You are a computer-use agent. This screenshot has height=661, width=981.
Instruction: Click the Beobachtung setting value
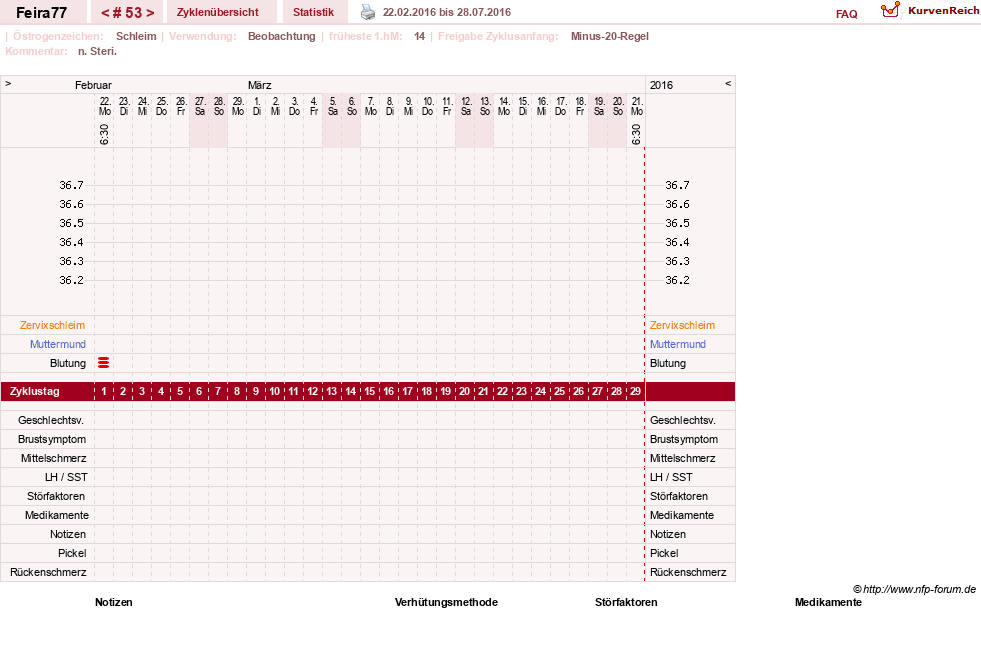coord(282,36)
